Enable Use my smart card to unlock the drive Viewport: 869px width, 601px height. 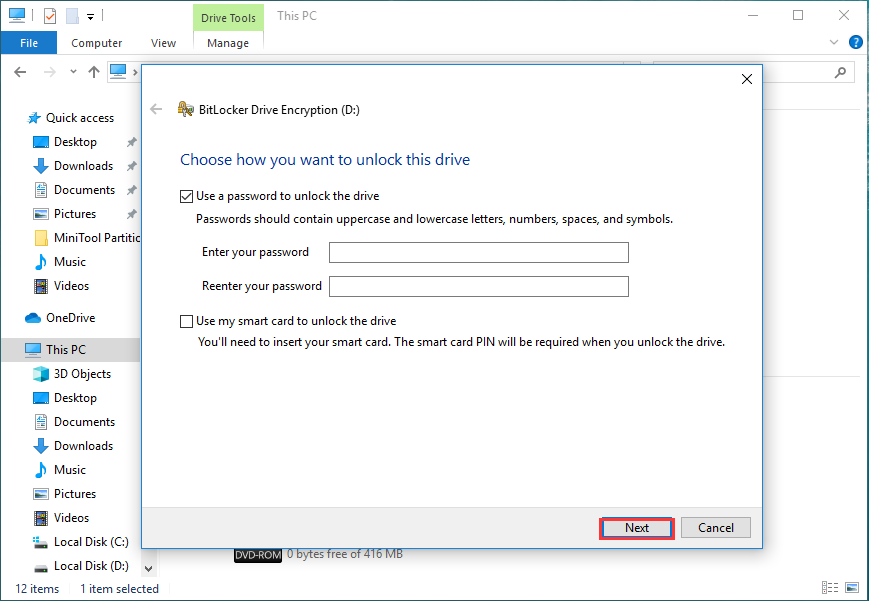pos(186,322)
